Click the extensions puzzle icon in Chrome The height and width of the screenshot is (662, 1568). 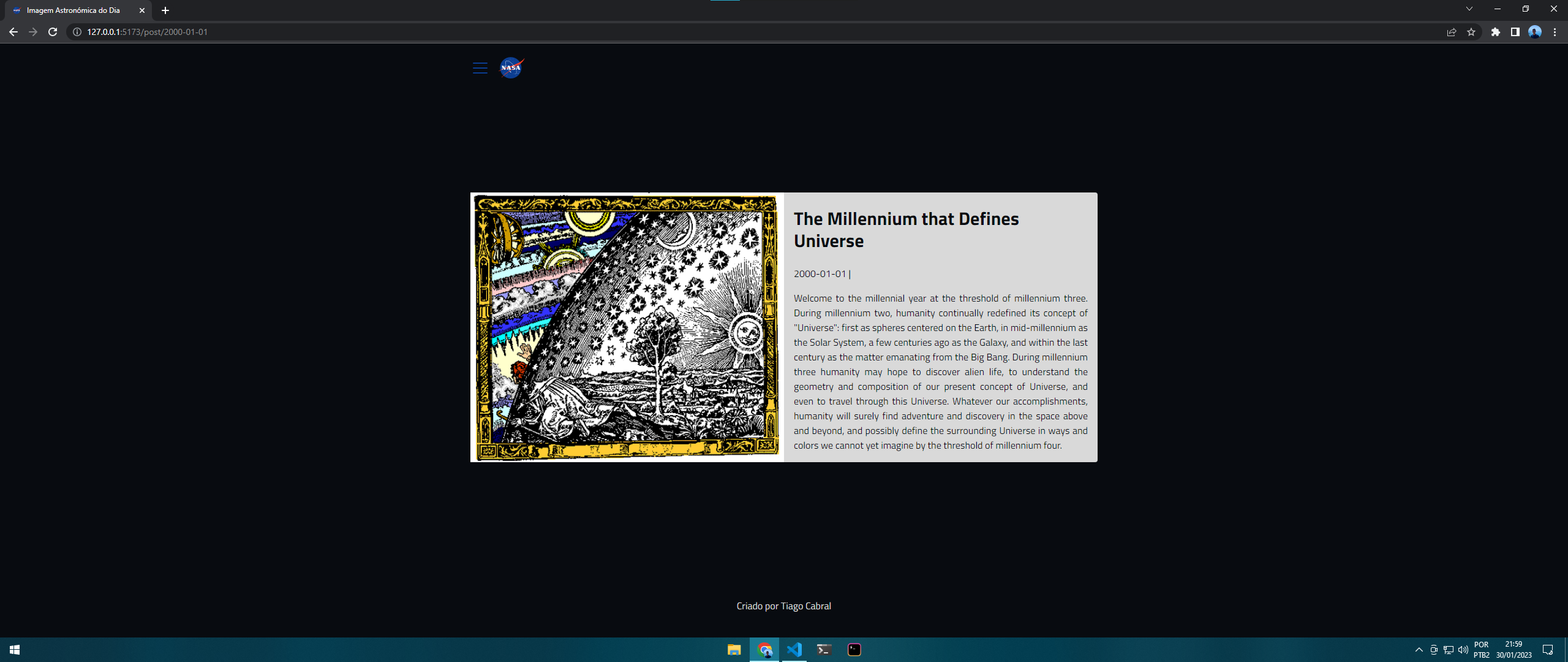coord(1495,32)
